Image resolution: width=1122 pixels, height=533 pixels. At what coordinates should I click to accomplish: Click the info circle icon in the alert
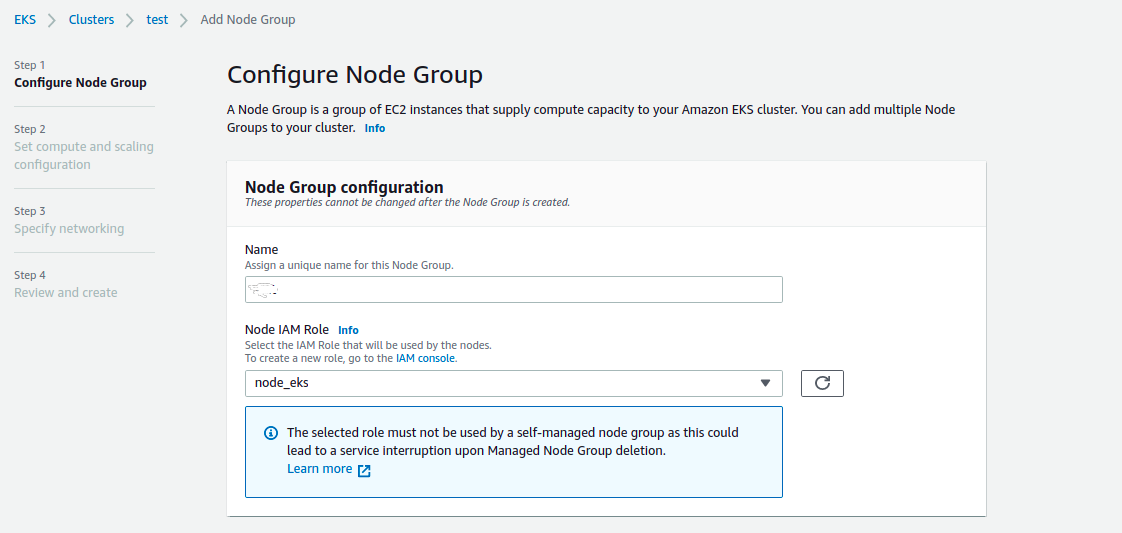(271, 433)
